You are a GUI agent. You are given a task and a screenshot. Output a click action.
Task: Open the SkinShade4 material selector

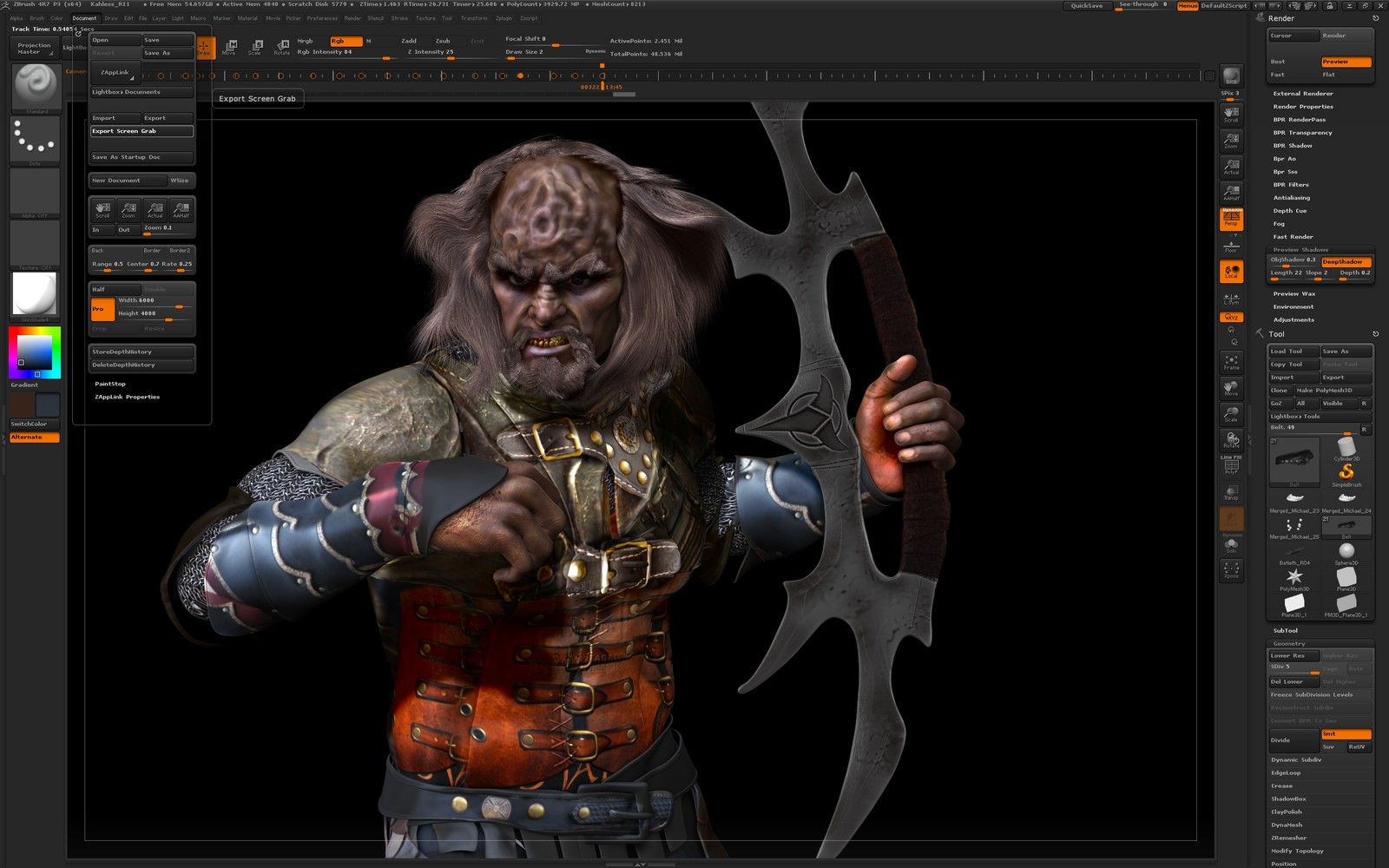tap(35, 295)
